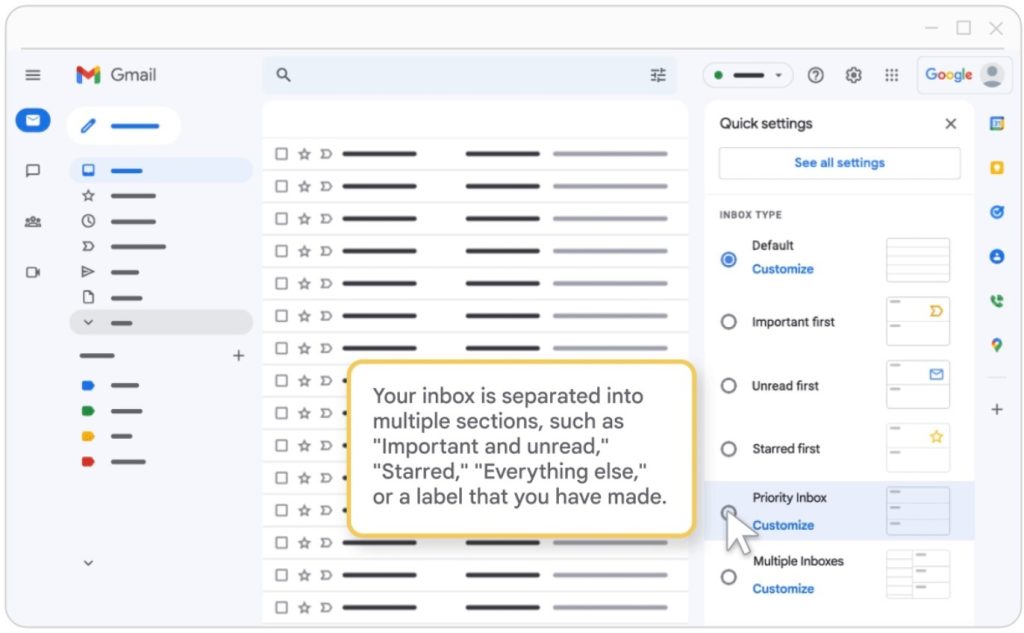Focus the search mail field

(x=469, y=75)
